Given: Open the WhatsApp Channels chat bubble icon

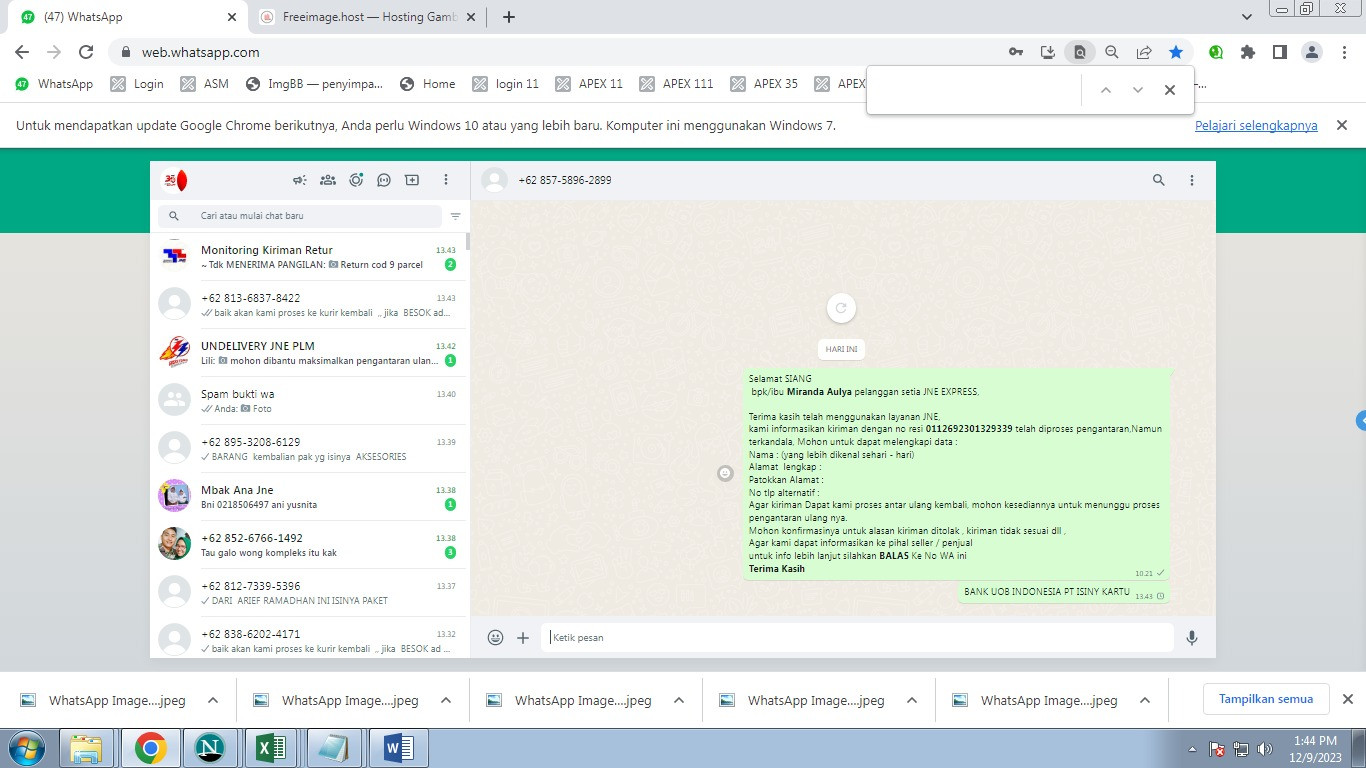Looking at the screenshot, I should click(x=384, y=180).
